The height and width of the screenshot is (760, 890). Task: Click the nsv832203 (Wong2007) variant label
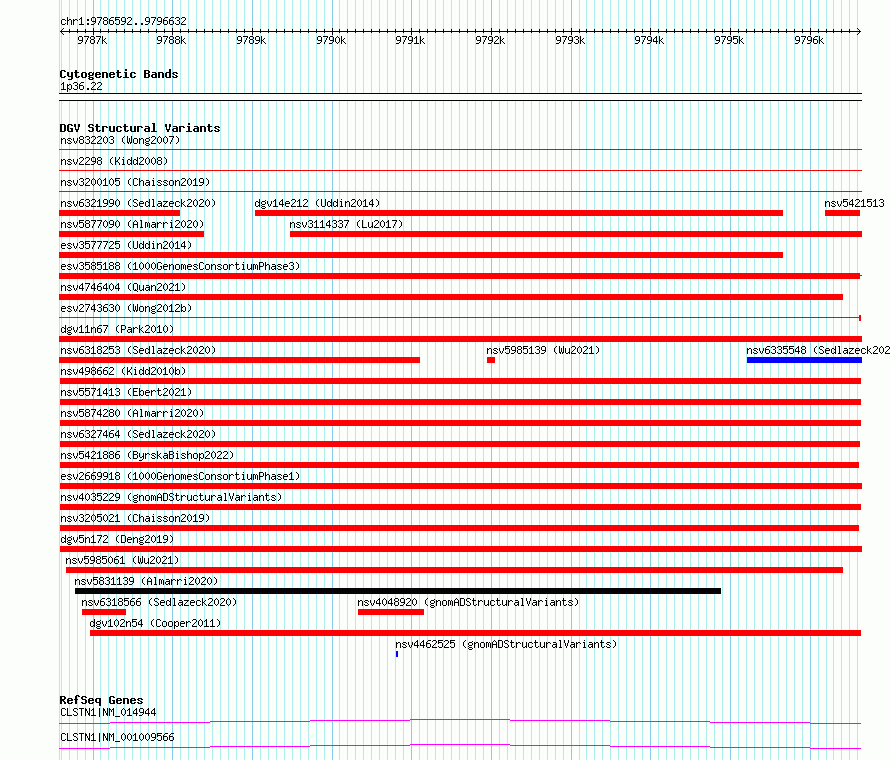coord(120,140)
